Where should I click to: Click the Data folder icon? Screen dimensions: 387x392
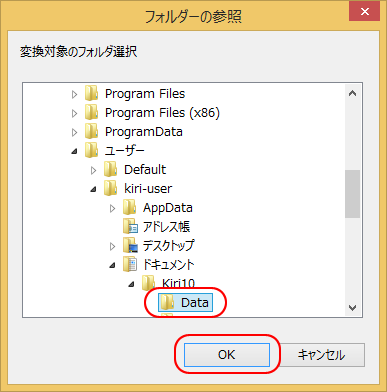point(167,302)
